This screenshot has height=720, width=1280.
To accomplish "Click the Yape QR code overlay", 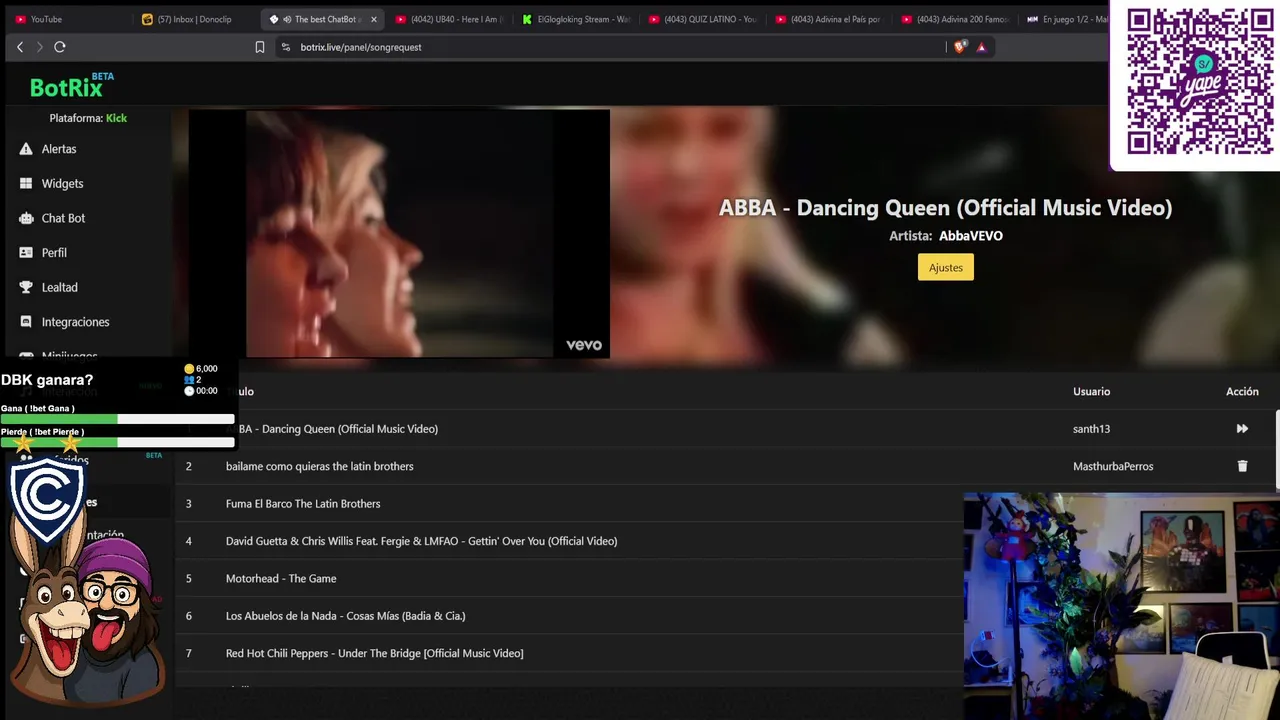I will point(1200,82).
